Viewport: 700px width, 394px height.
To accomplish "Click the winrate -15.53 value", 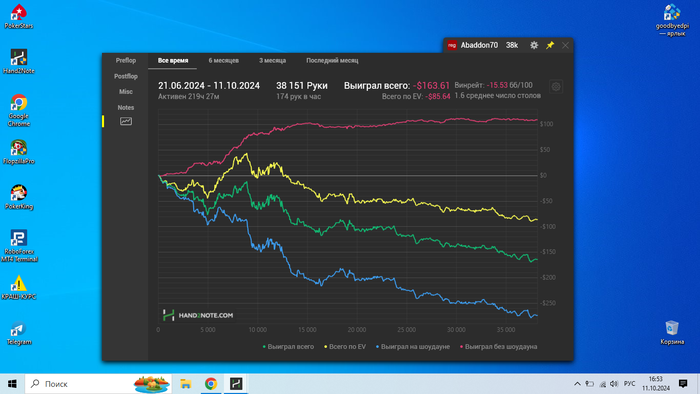I will point(497,85).
